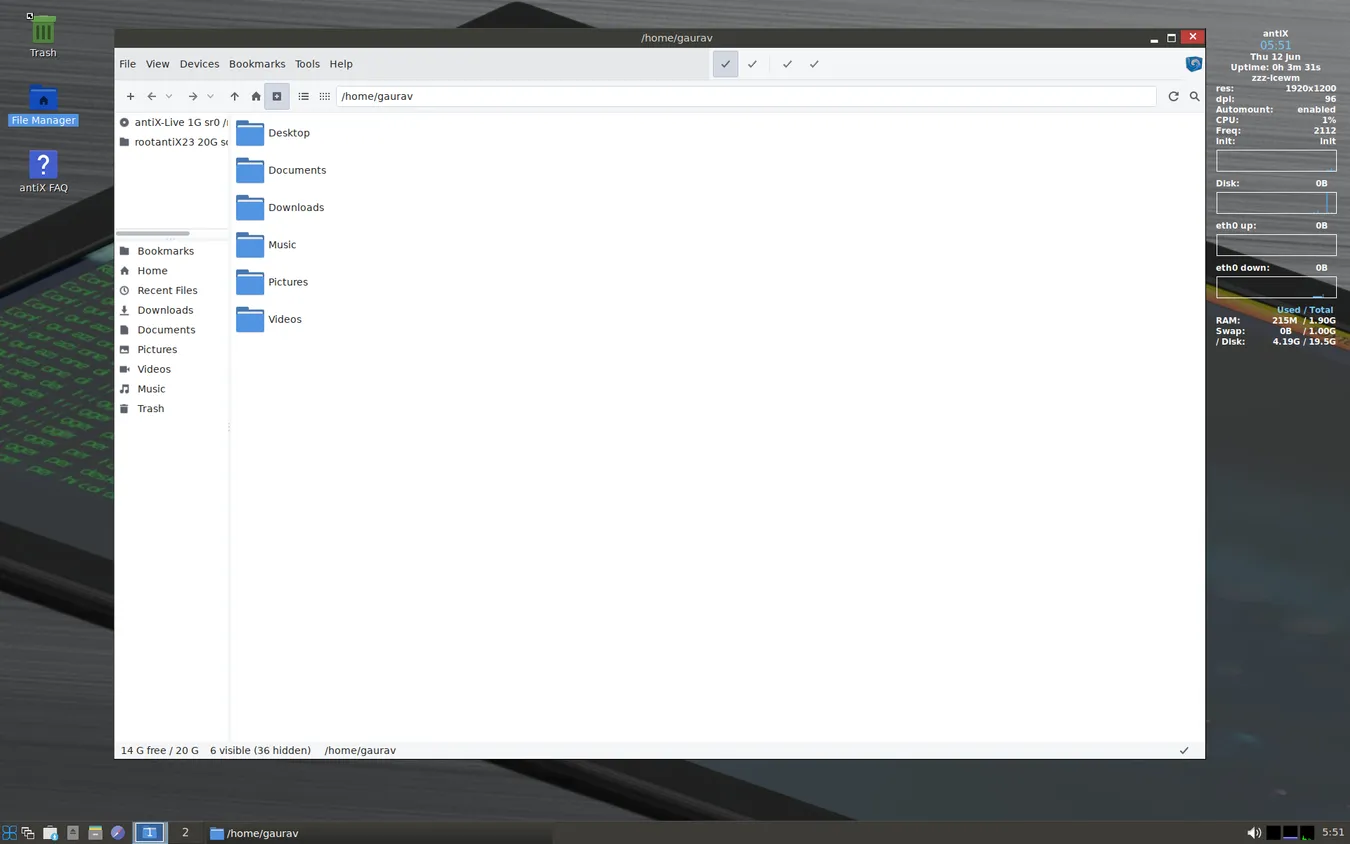Click the antiX FAQ desktop icon
This screenshot has width=1350, height=844.
click(43, 172)
